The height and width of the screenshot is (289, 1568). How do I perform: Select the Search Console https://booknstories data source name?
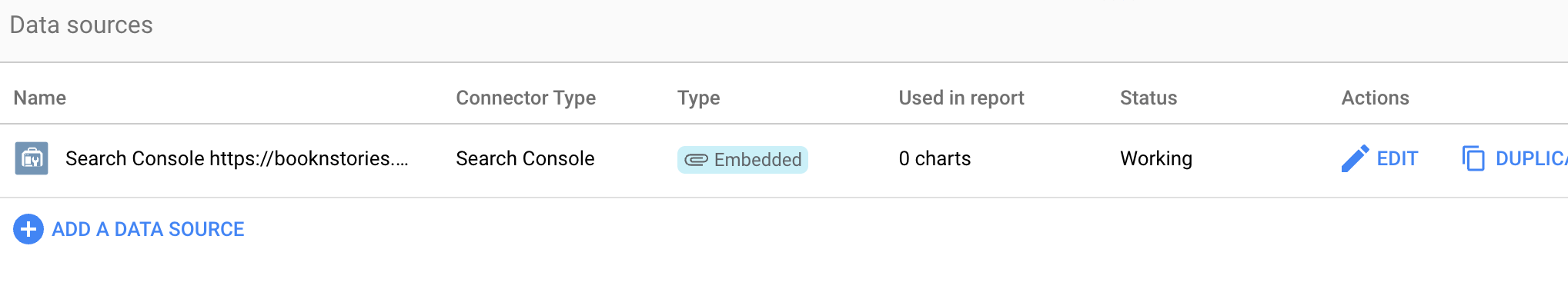(237, 158)
